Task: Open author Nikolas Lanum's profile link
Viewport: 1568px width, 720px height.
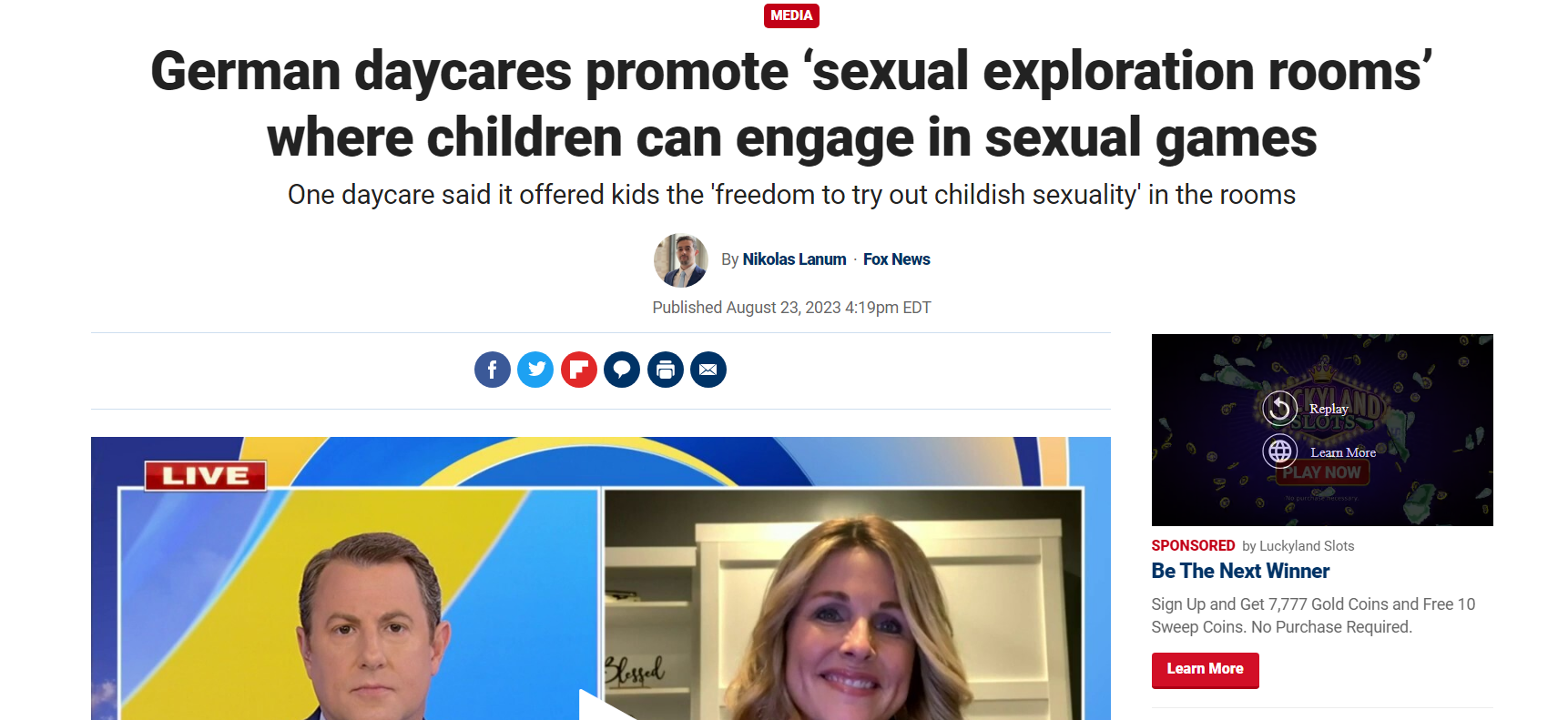Action: (x=794, y=259)
